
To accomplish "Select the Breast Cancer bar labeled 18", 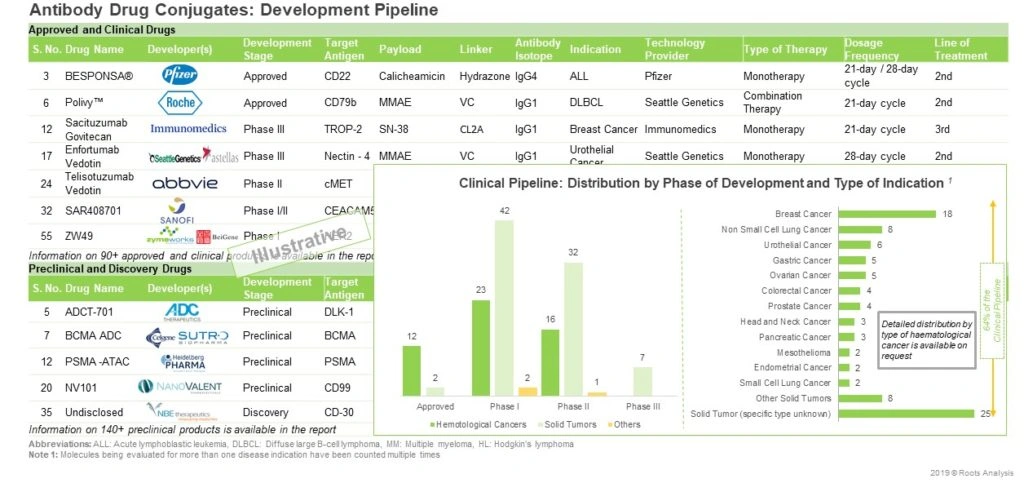I will (886, 214).
